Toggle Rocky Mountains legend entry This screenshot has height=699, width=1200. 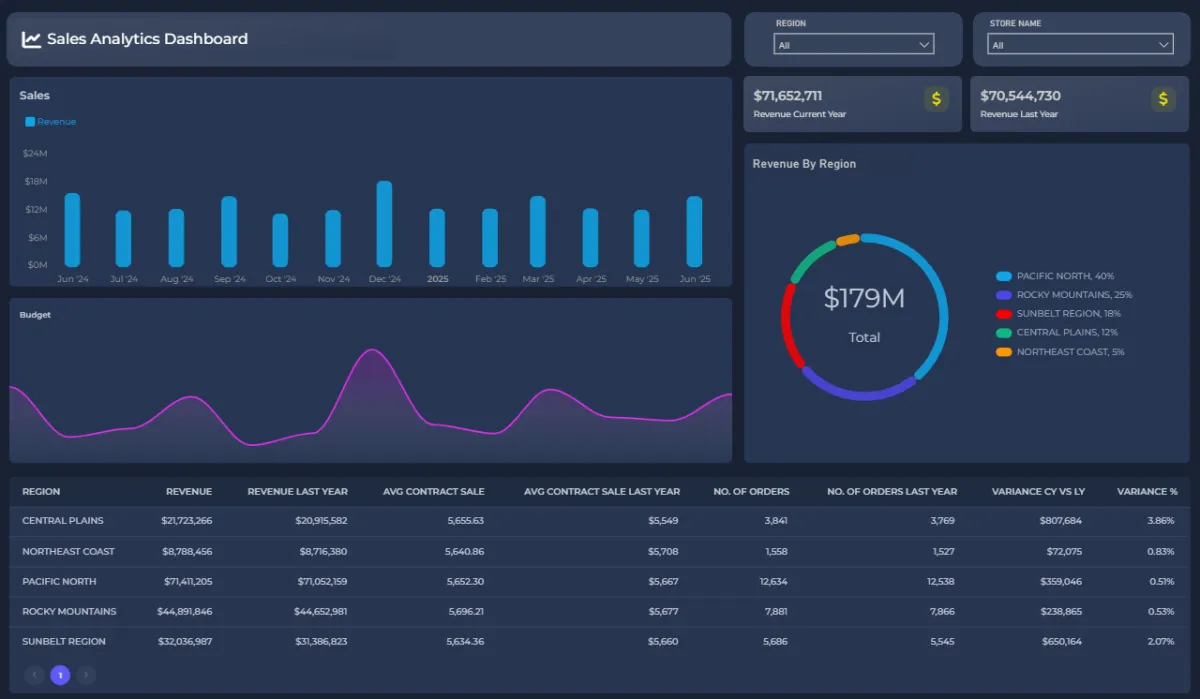tap(1073, 295)
